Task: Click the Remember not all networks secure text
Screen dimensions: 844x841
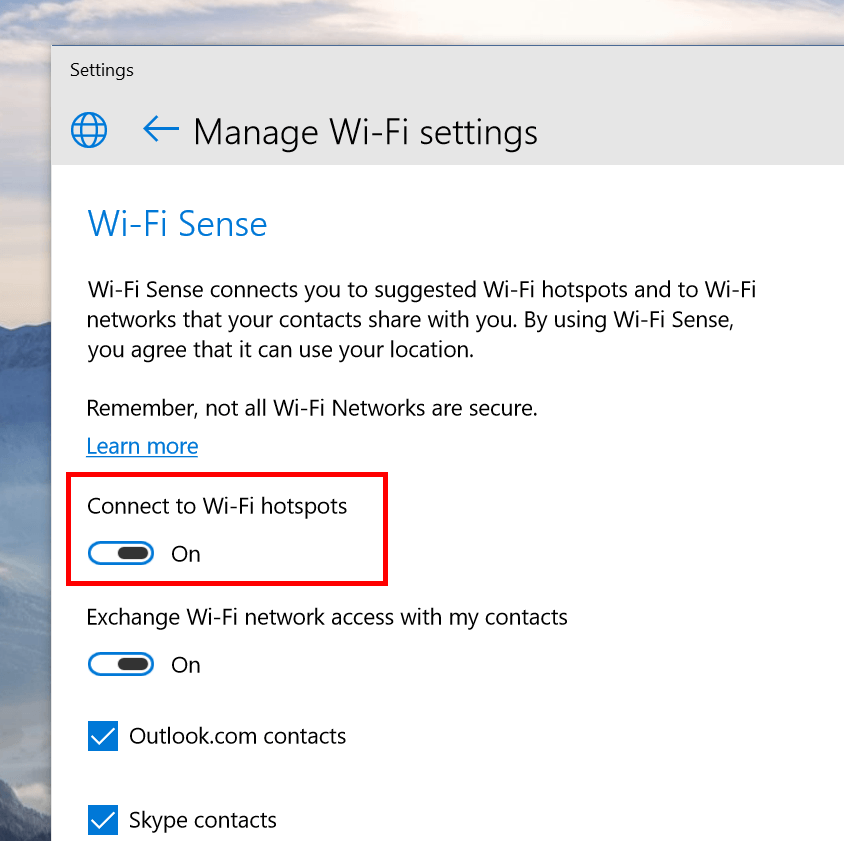Action: point(312,408)
